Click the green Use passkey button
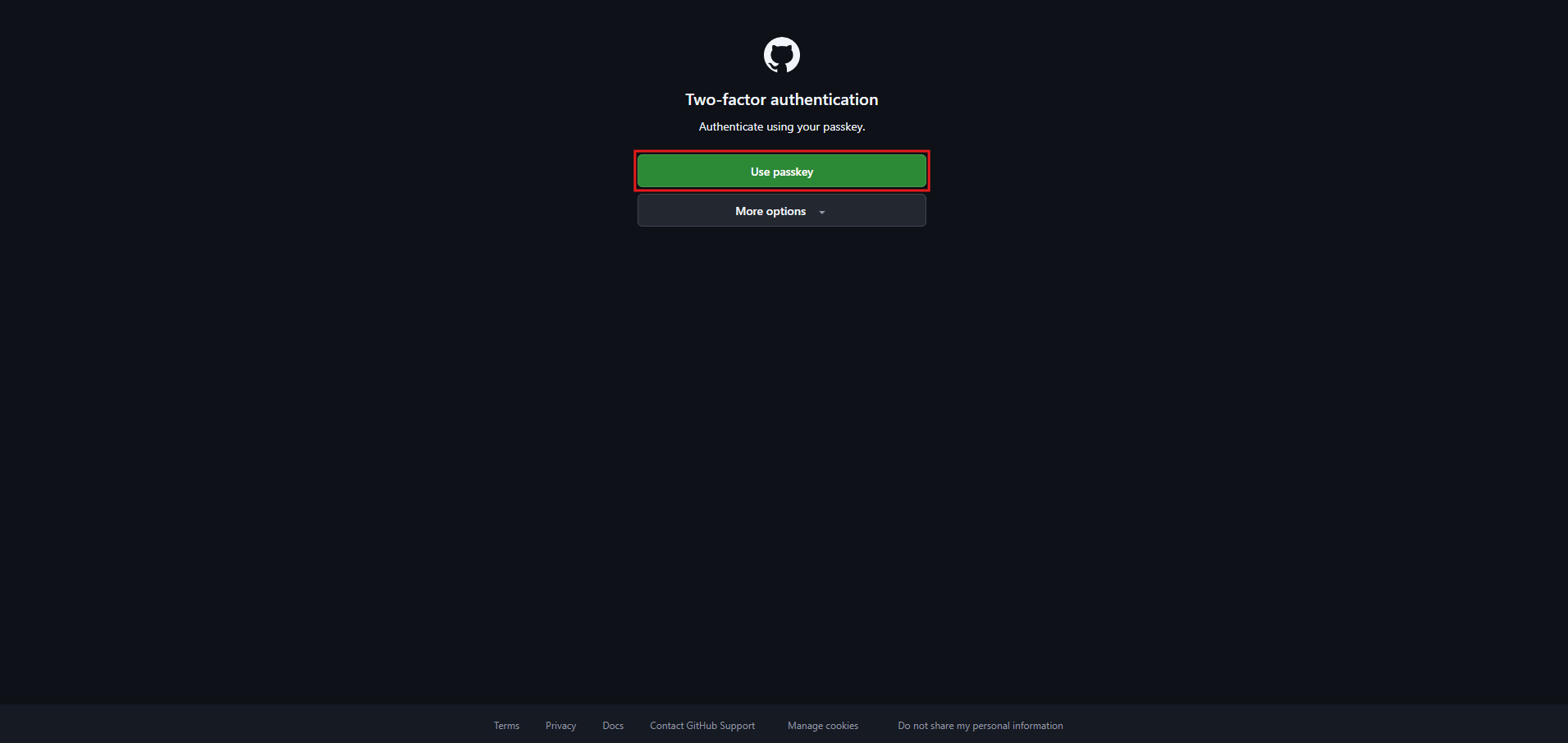The width and height of the screenshot is (1568, 743). [x=781, y=172]
